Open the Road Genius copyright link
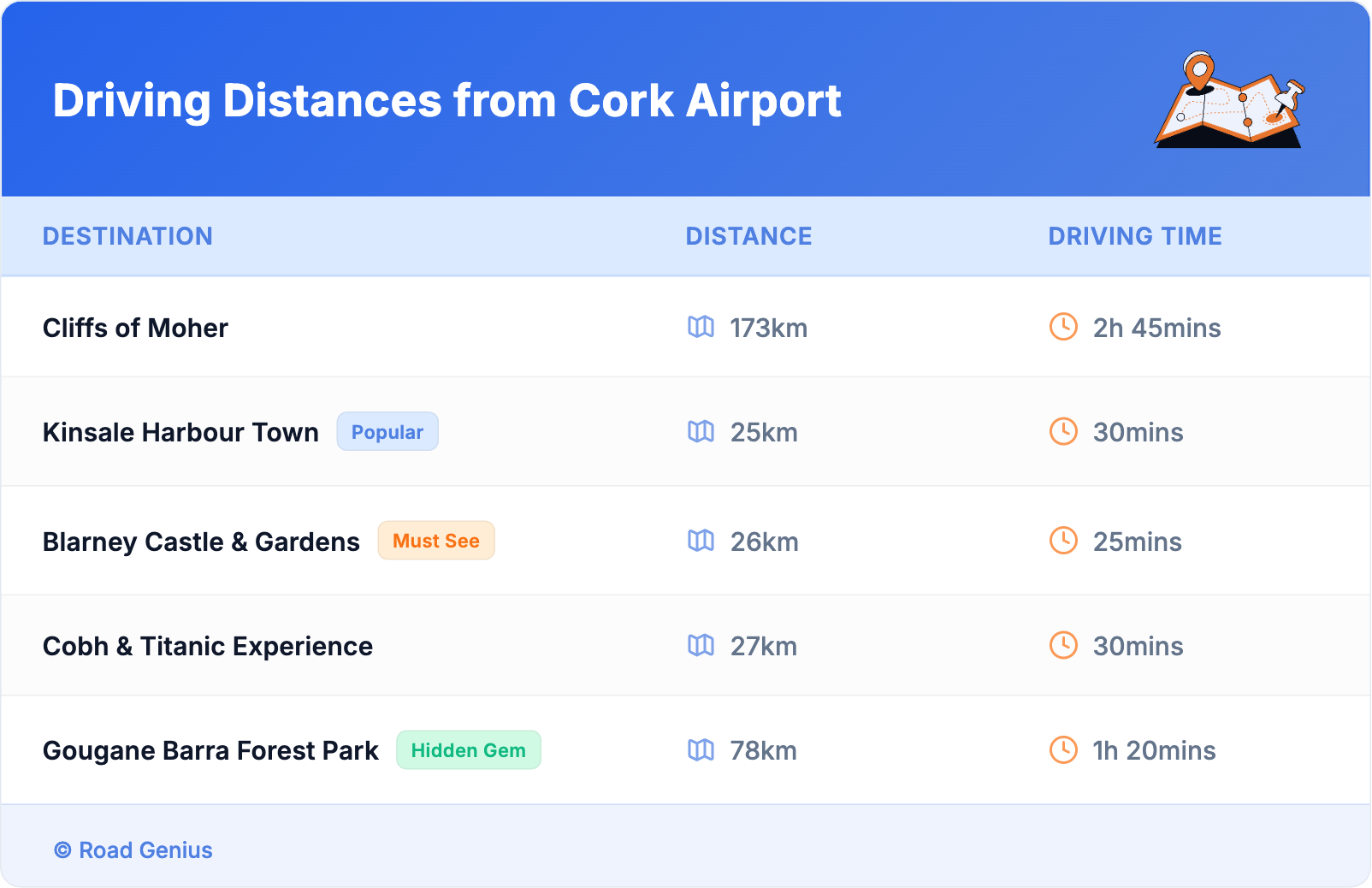The width and height of the screenshot is (1372, 888). (x=133, y=850)
